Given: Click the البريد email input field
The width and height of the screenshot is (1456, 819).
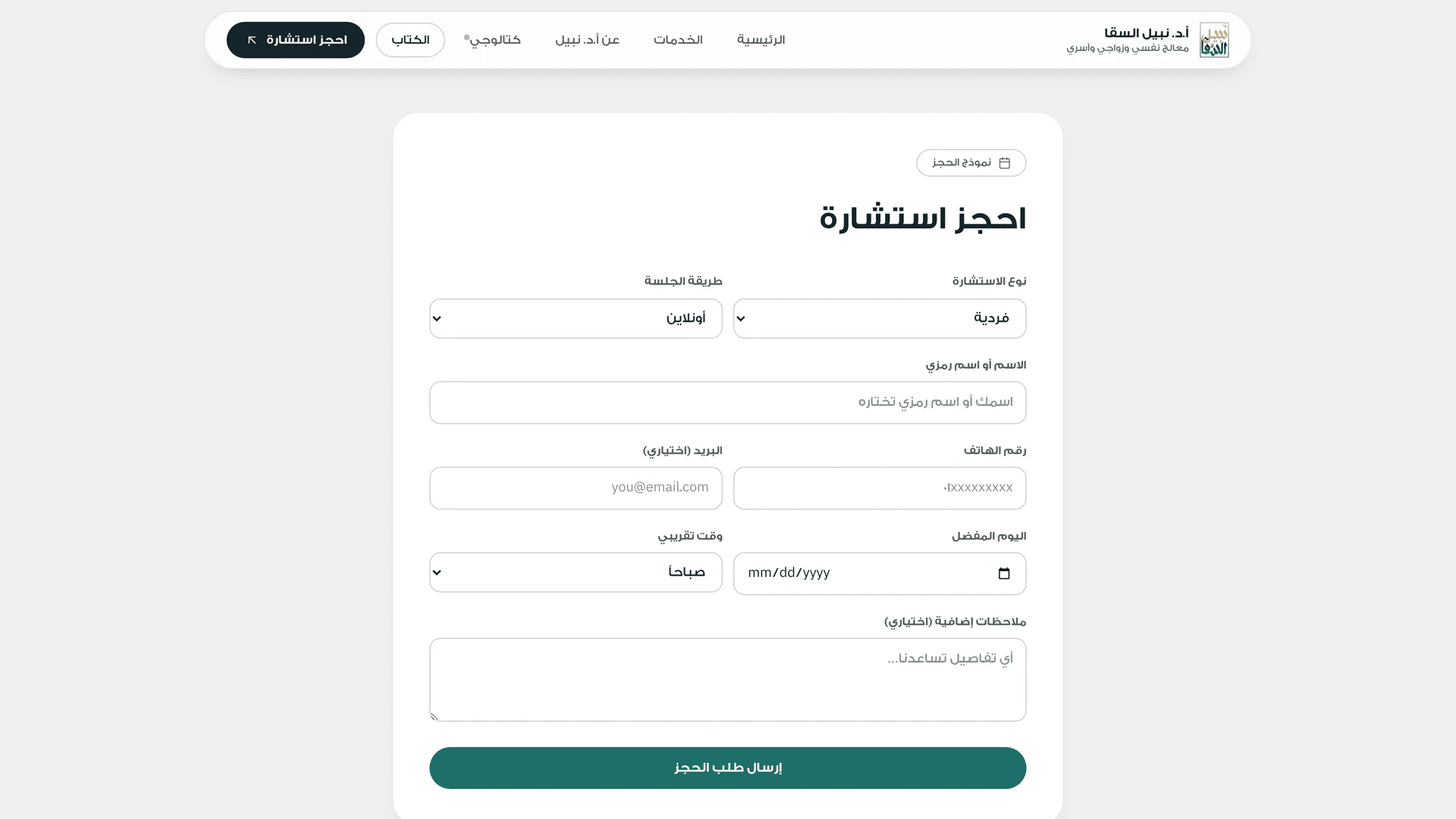Looking at the screenshot, I should tap(576, 488).
